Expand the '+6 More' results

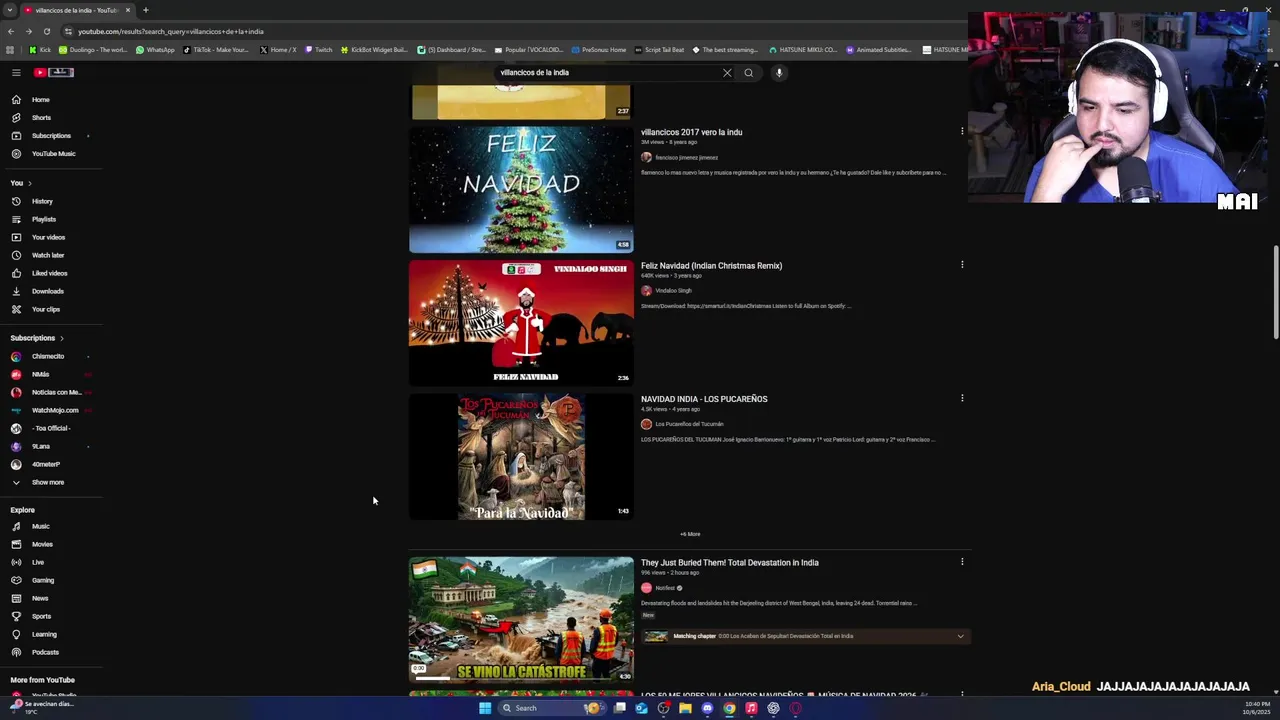coord(690,534)
